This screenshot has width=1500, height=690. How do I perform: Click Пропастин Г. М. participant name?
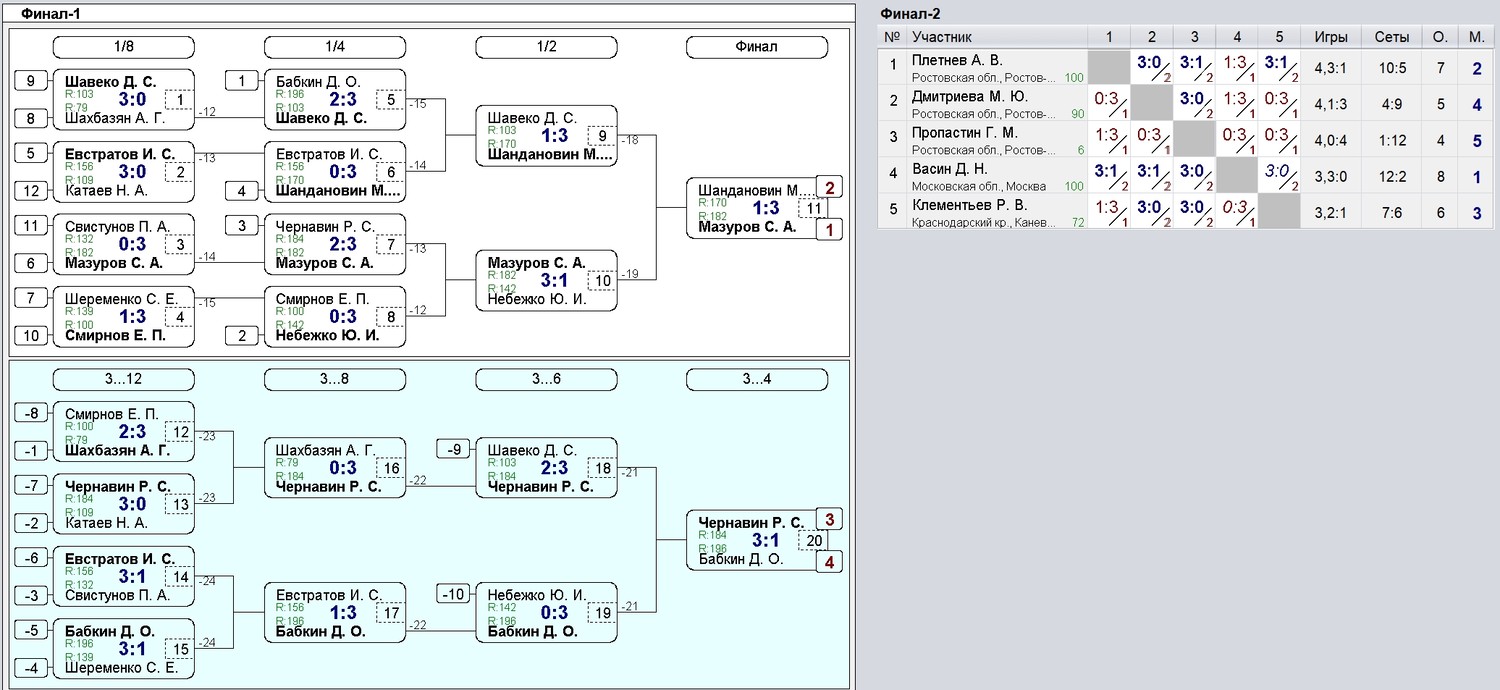[964, 133]
